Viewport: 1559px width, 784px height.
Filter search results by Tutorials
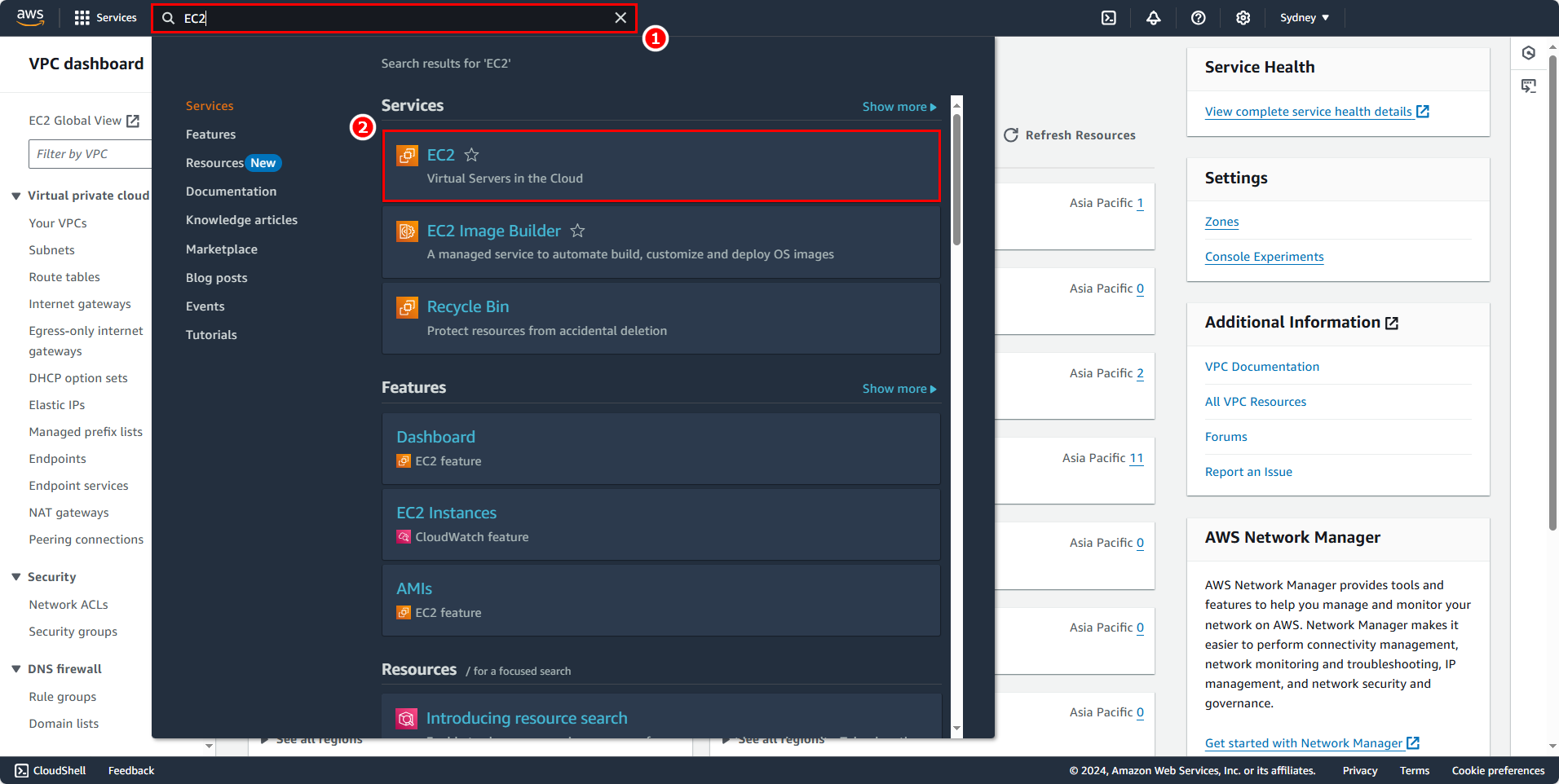click(211, 335)
